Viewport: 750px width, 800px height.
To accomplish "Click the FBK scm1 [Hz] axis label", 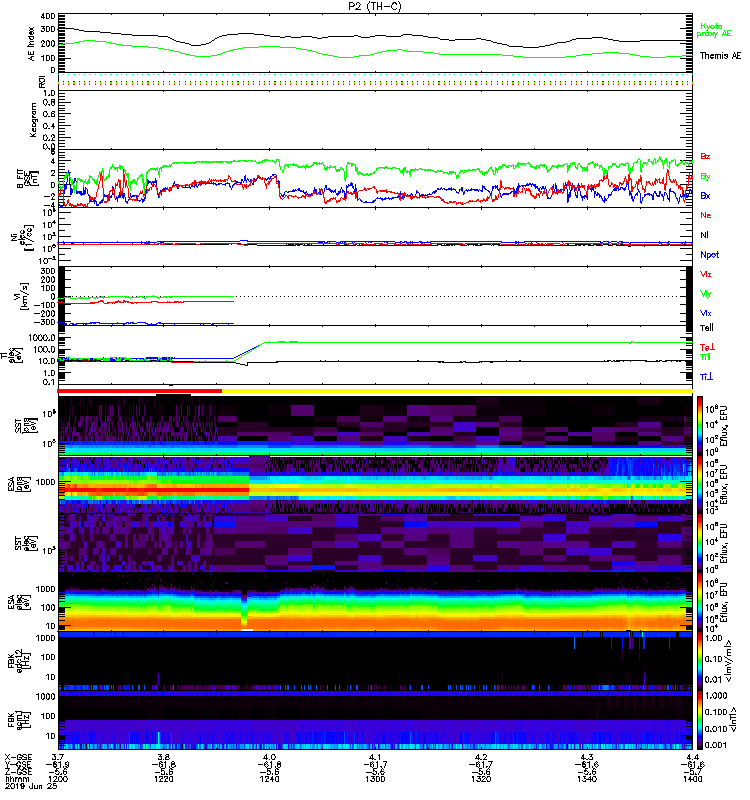I will point(19,718).
